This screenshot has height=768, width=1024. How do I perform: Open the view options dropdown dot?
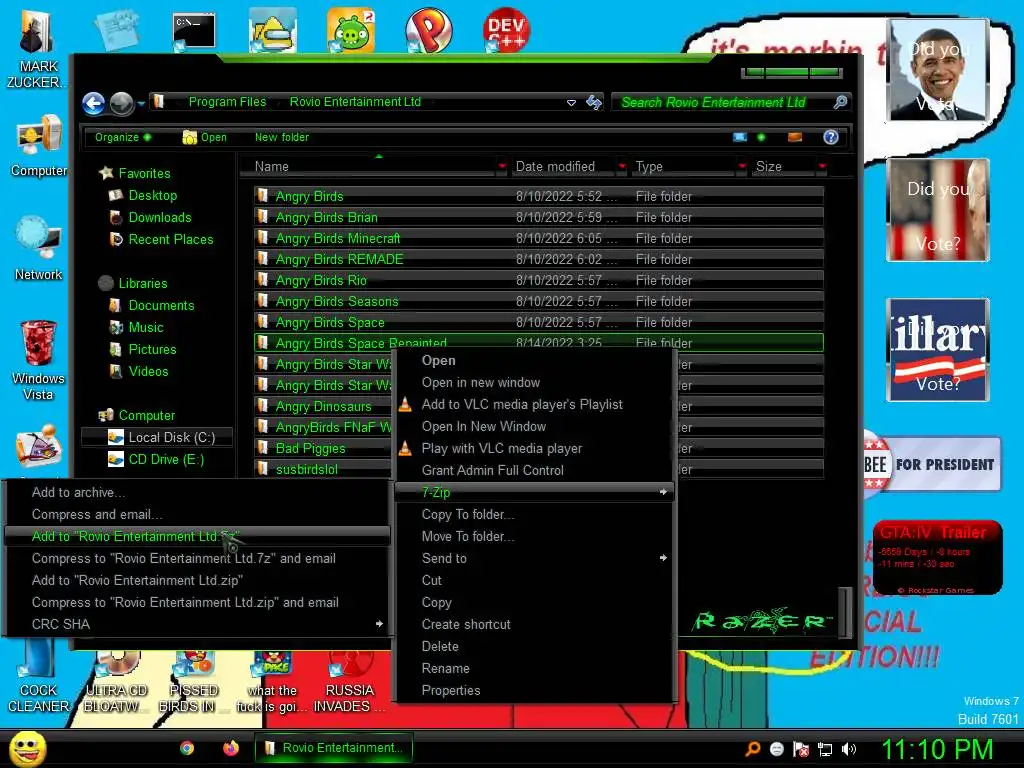point(761,137)
